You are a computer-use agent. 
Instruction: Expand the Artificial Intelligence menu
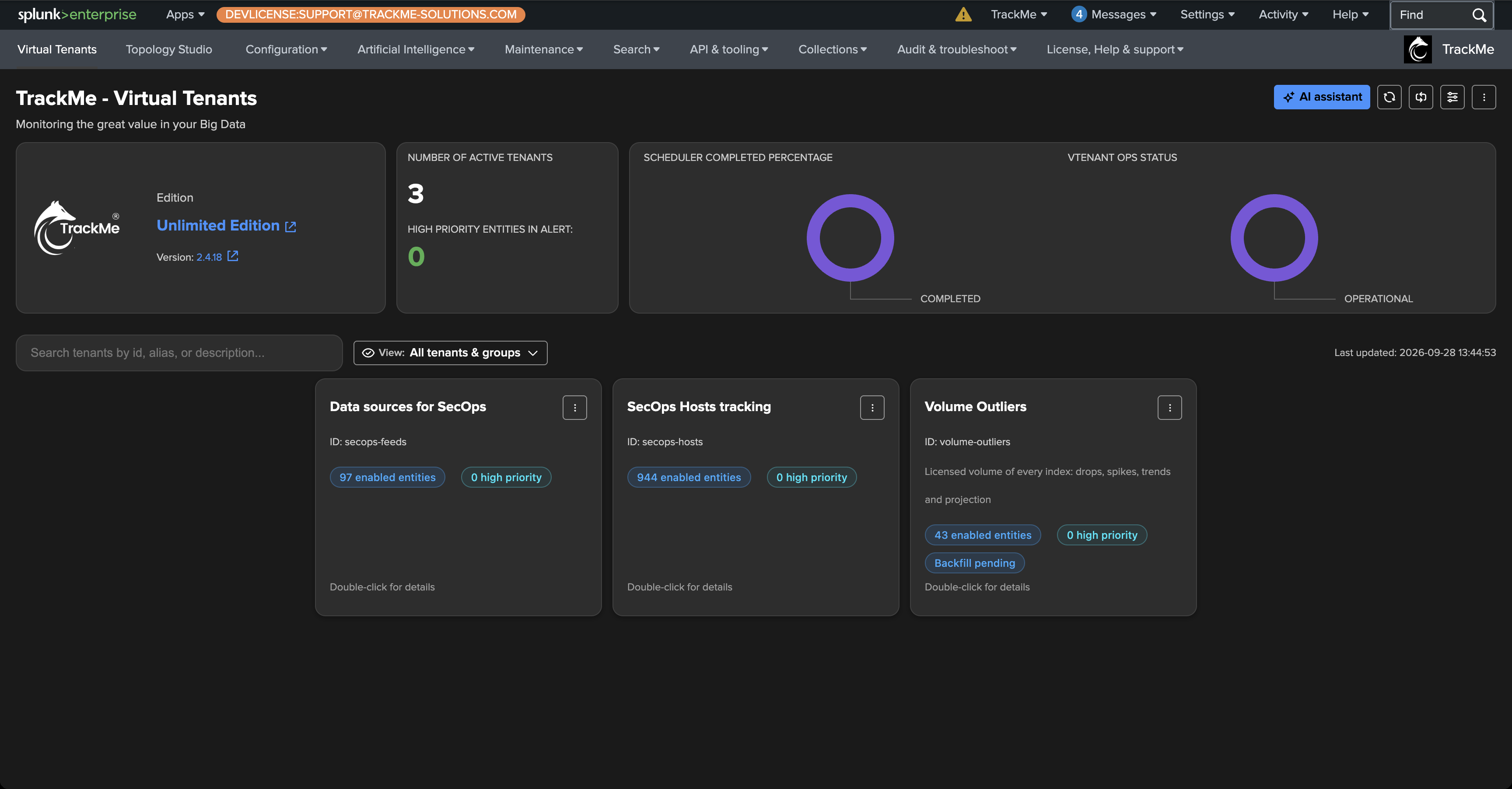416,49
